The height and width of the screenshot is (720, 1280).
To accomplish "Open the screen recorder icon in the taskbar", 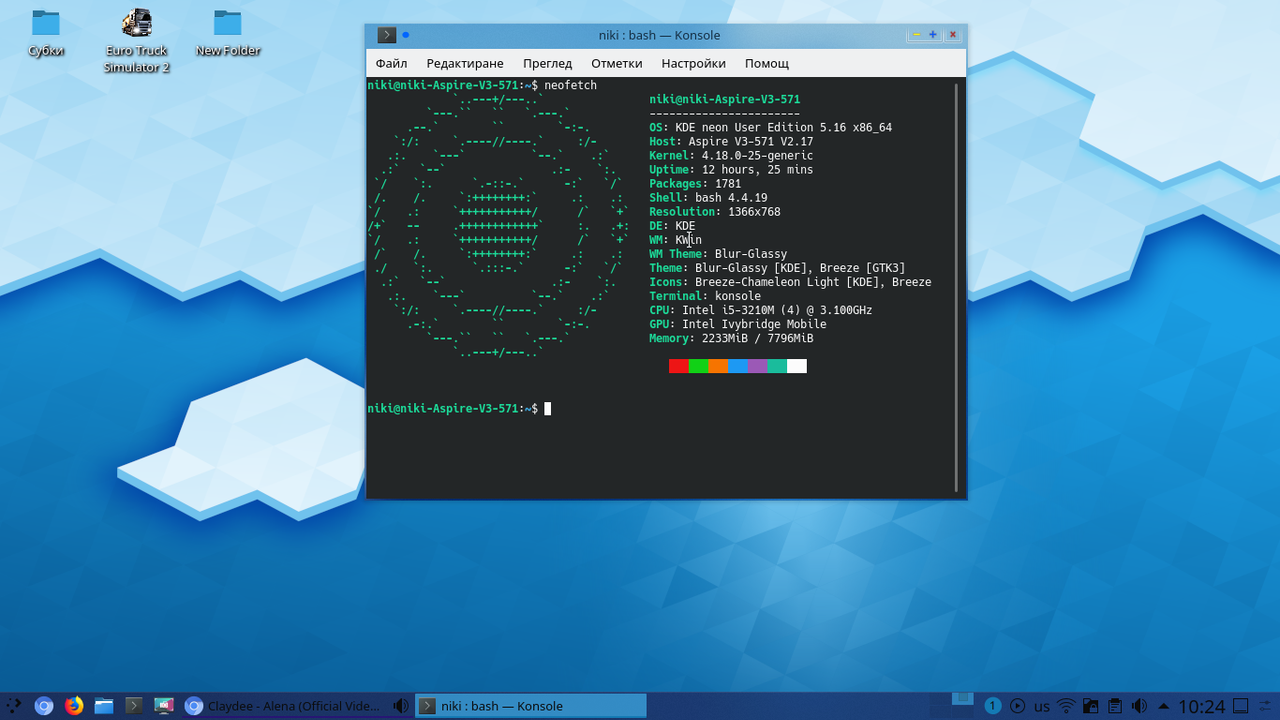I will click(164, 706).
